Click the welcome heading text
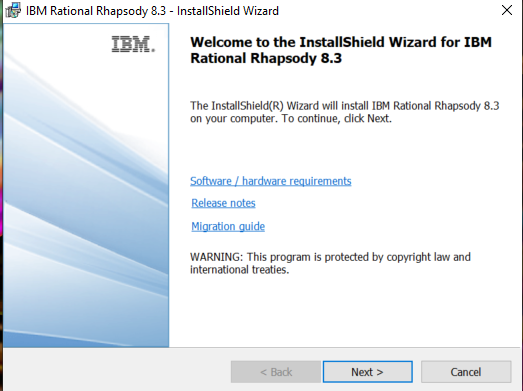Screen dimensions: 523x391 point(341,50)
